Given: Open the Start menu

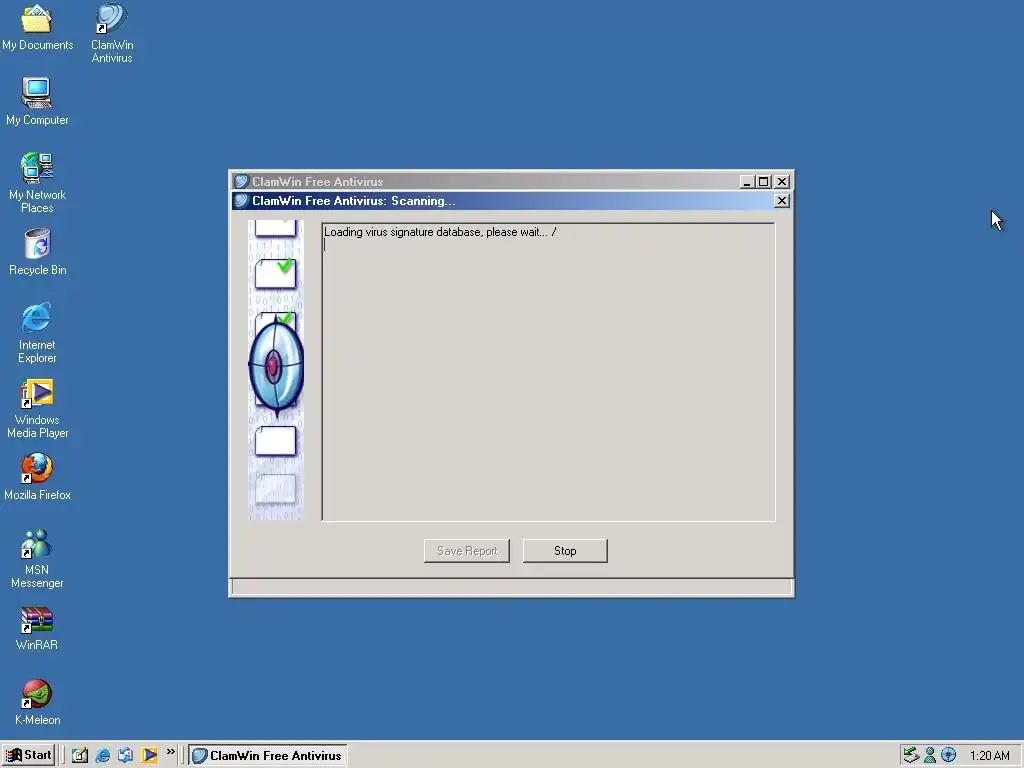Looking at the screenshot, I should click(x=29, y=755).
